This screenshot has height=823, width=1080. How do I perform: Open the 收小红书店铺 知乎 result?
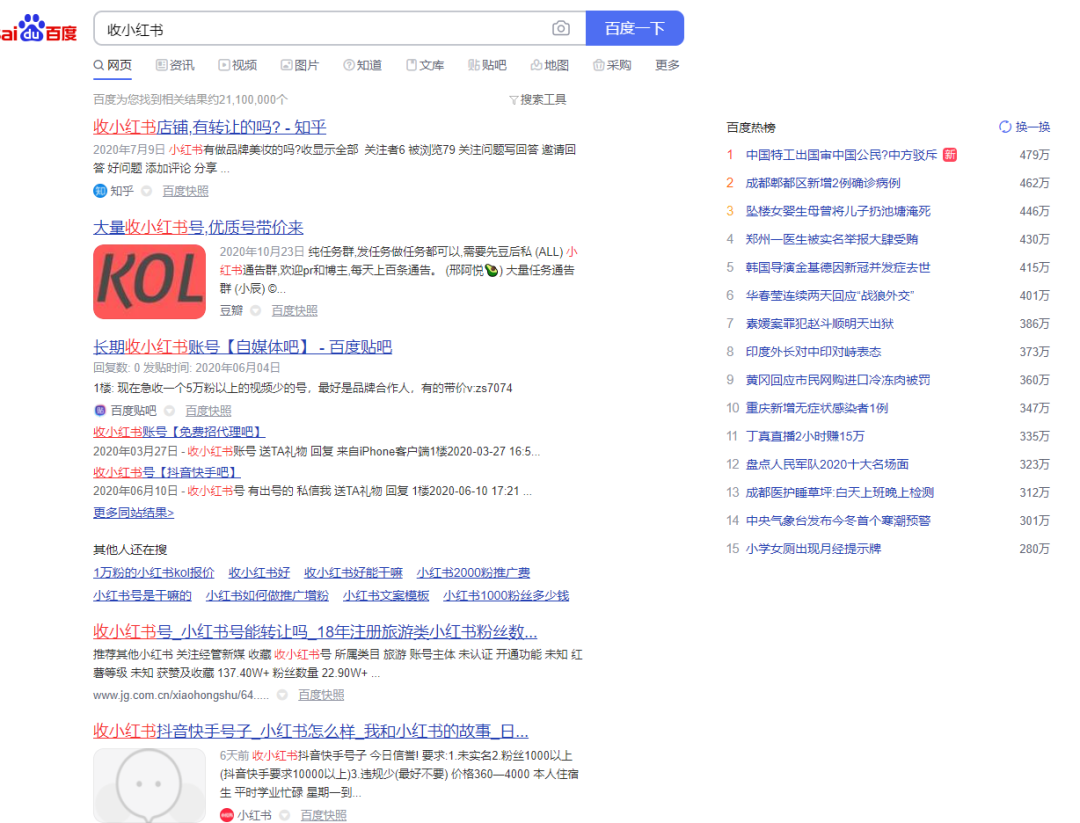209,127
